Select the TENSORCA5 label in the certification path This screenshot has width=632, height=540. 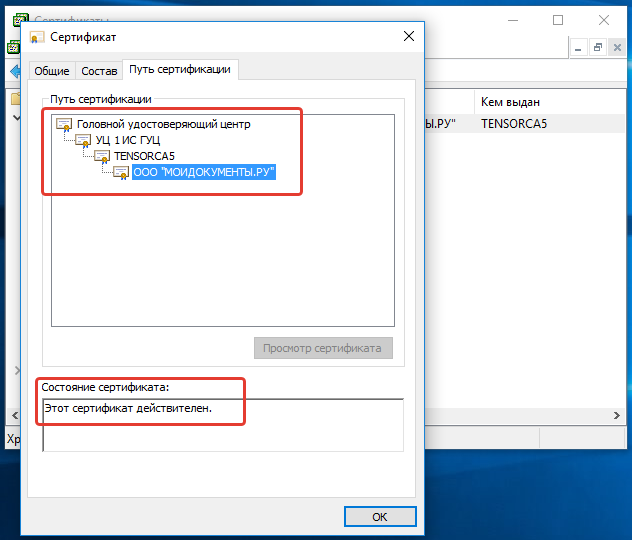[144, 156]
